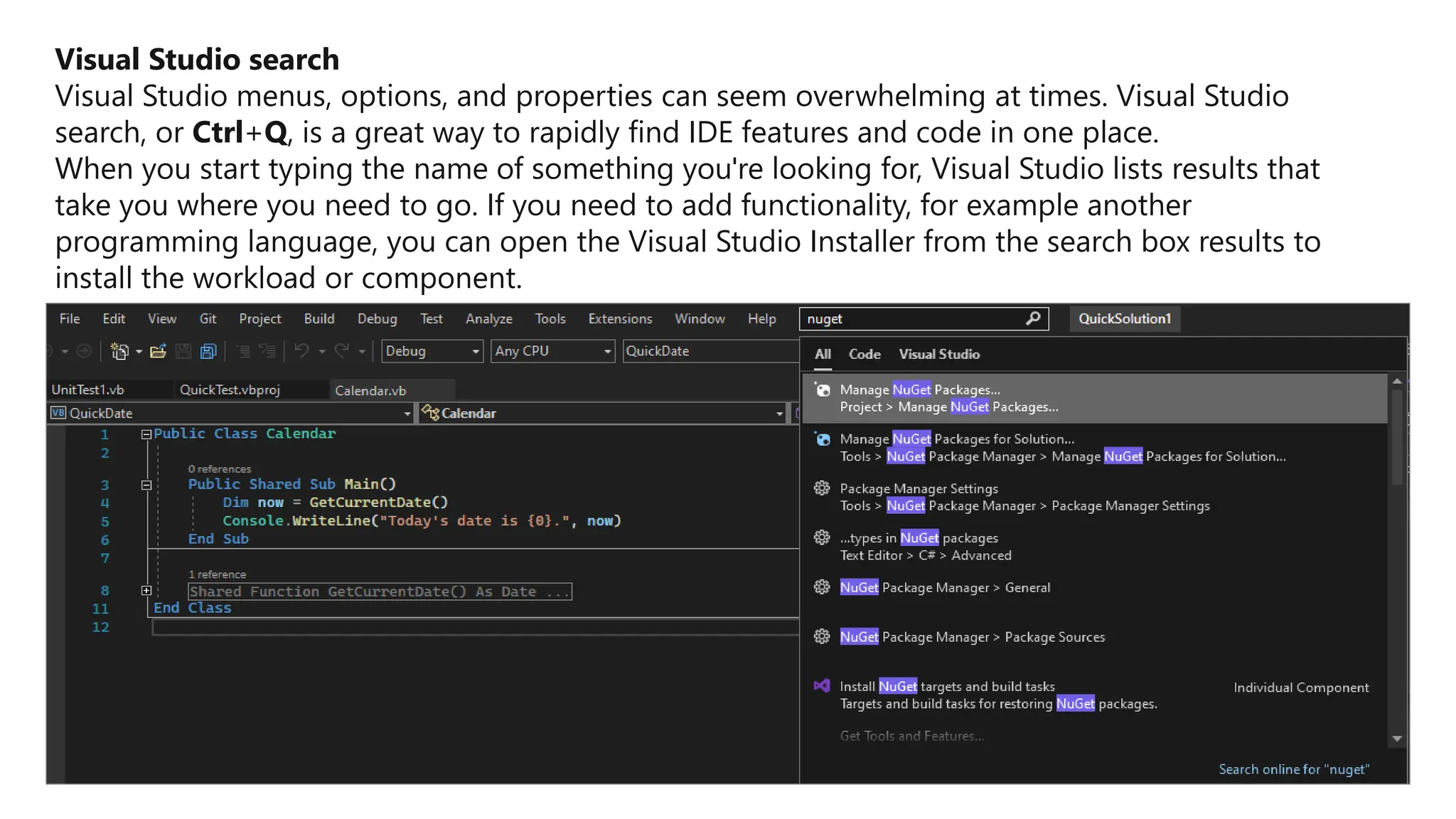1456x819 pixels.
Task: Show the All search results tab
Action: 823,354
